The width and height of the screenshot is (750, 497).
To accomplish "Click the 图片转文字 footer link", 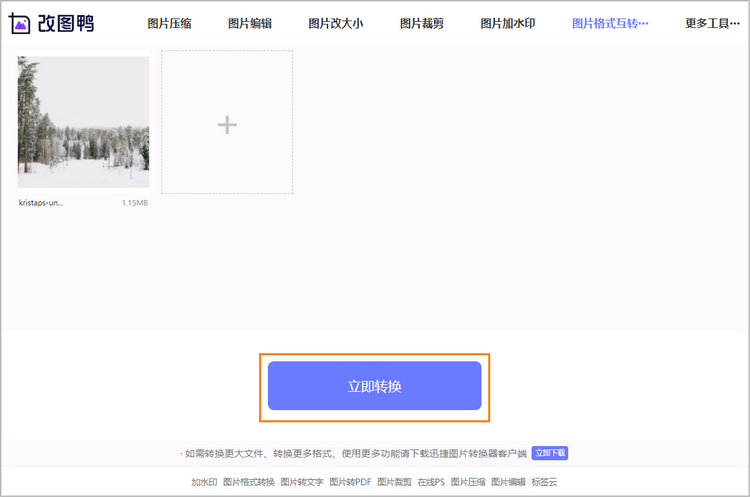I will pos(301,482).
